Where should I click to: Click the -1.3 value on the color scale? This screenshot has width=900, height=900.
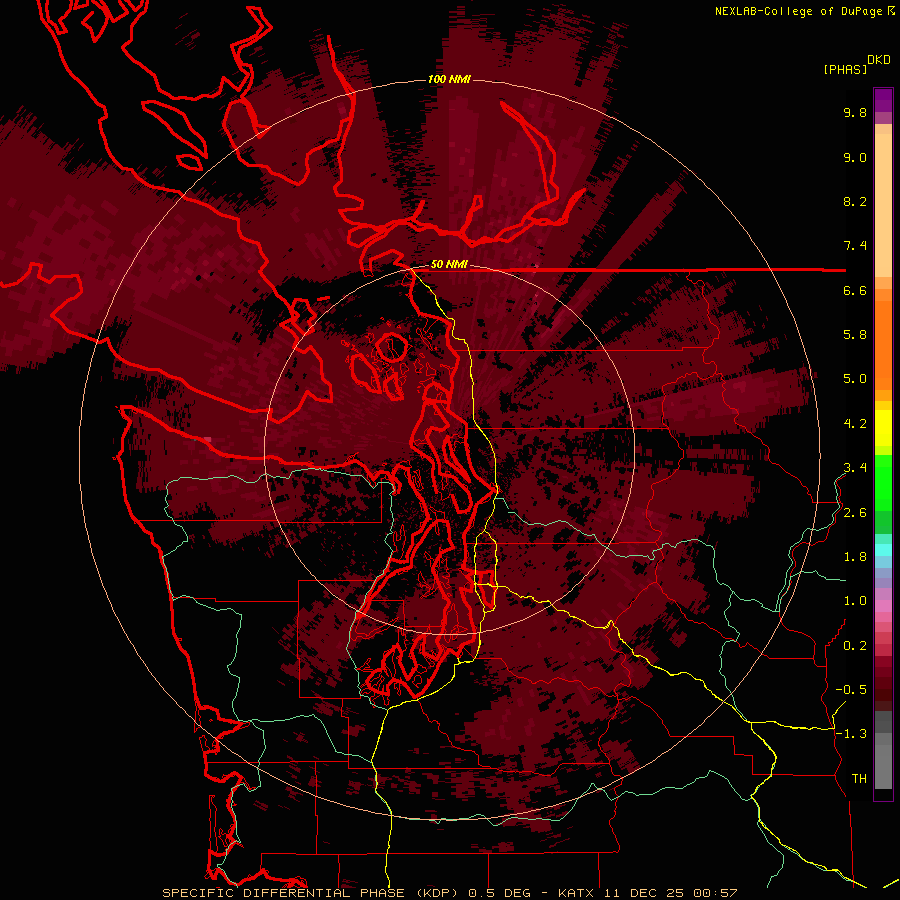tap(851, 734)
